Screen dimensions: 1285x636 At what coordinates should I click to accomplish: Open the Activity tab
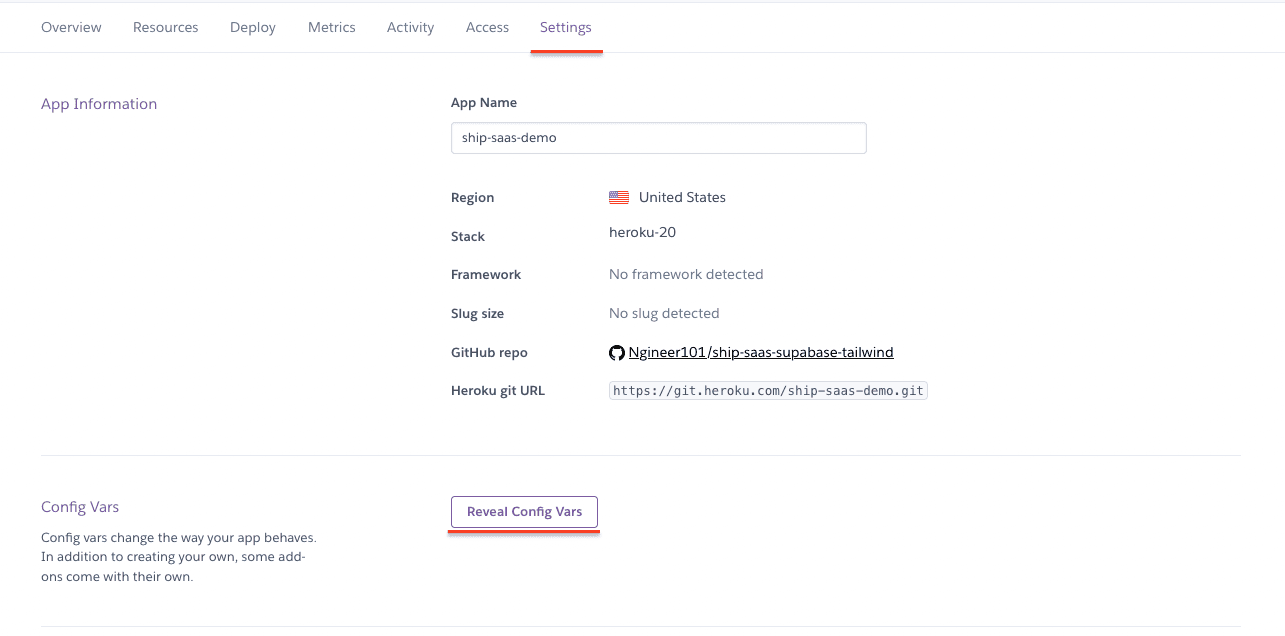[410, 27]
